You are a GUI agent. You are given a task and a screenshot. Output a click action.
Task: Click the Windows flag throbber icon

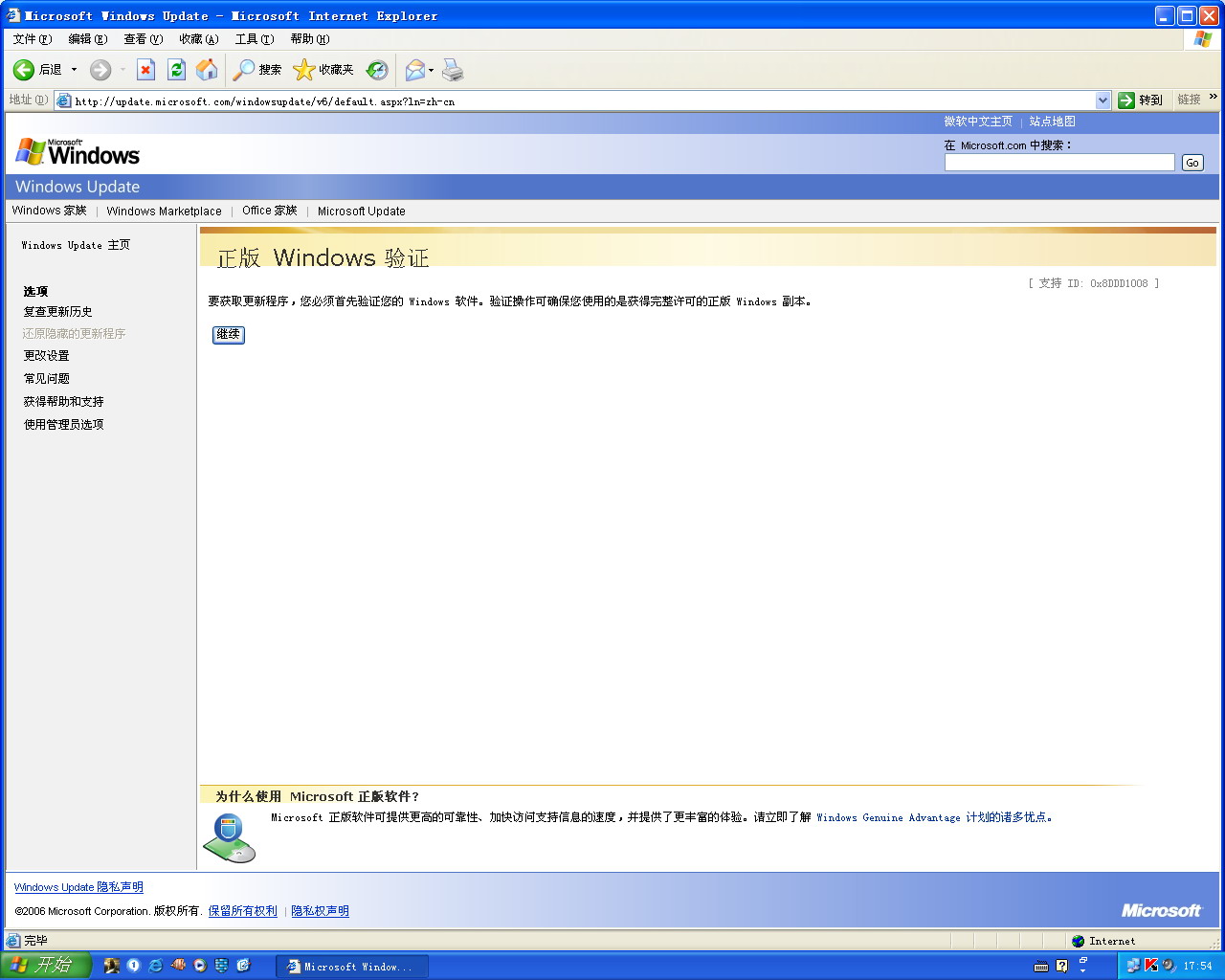click(1203, 39)
